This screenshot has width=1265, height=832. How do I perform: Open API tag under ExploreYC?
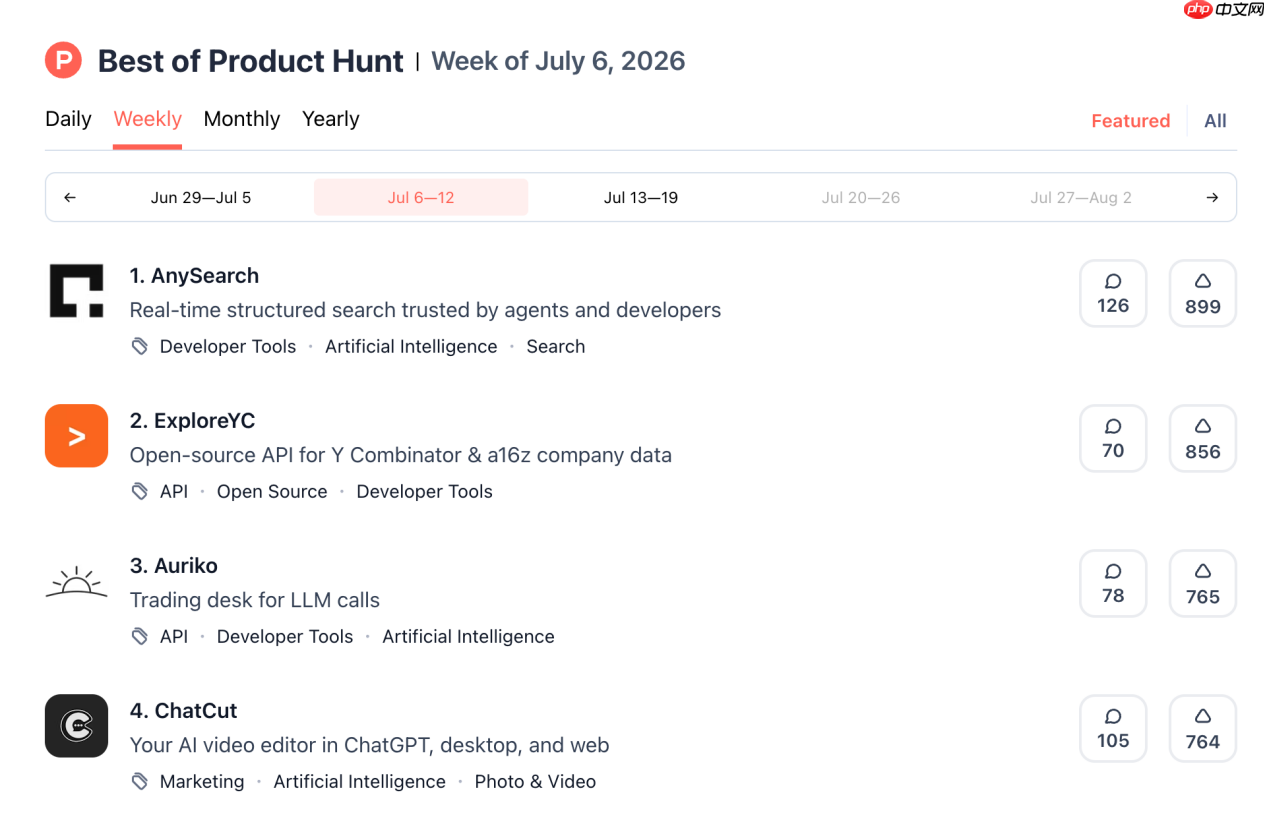click(x=174, y=492)
